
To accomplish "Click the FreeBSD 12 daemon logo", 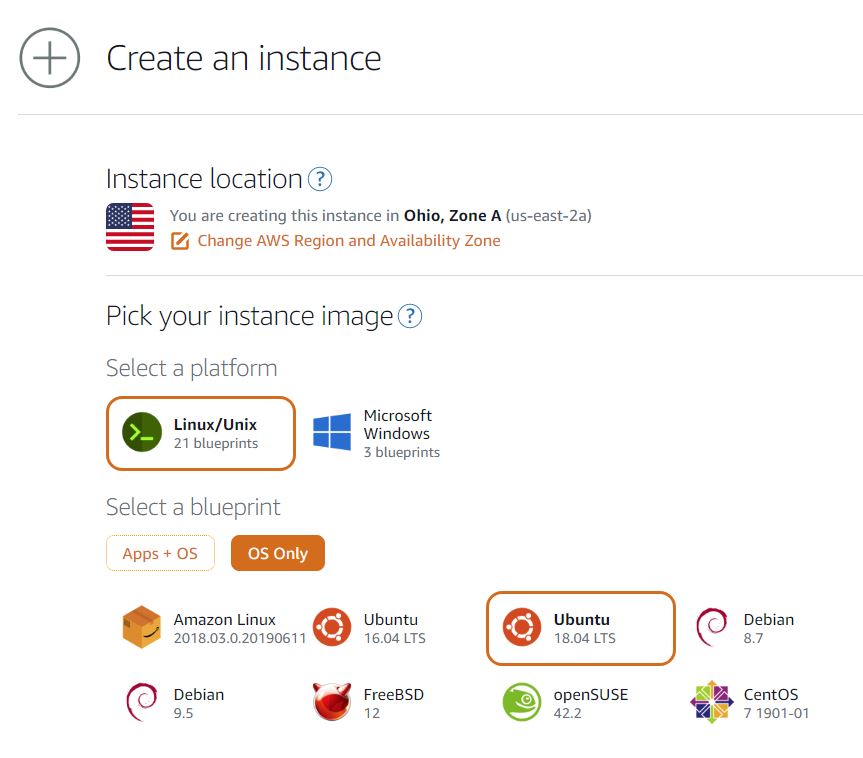I will 332,702.
